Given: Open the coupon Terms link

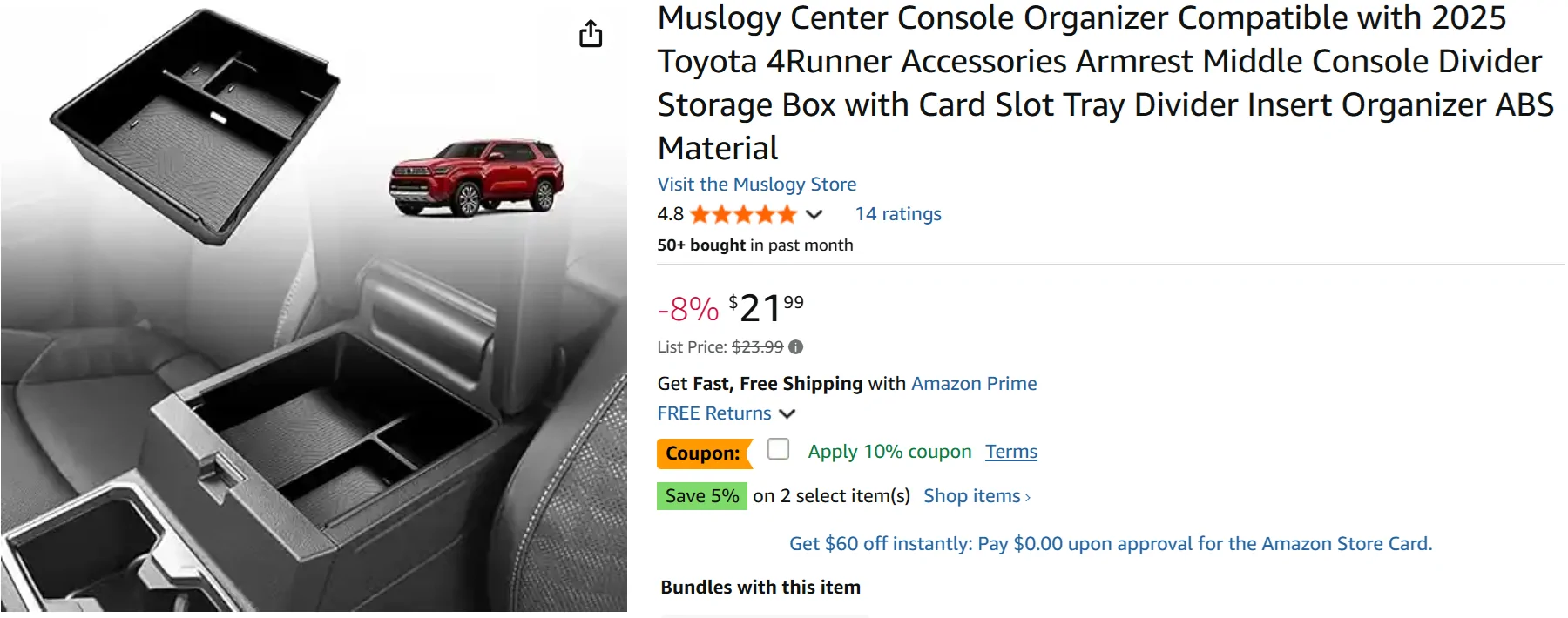Looking at the screenshot, I should click(1010, 452).
